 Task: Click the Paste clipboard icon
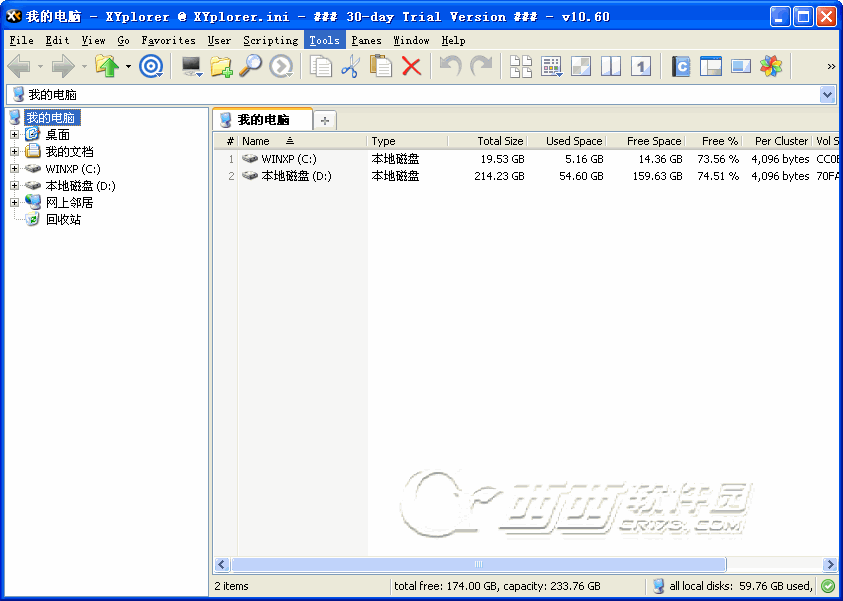[x=381, y=67]
